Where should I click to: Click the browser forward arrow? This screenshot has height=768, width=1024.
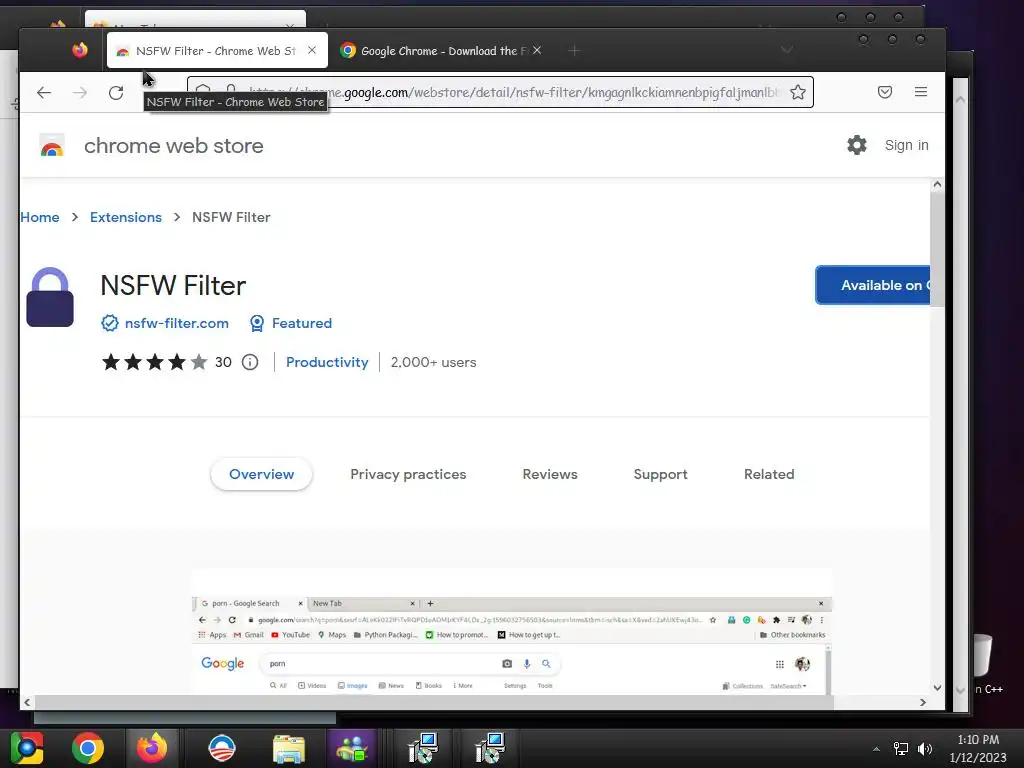pos(80,93)
